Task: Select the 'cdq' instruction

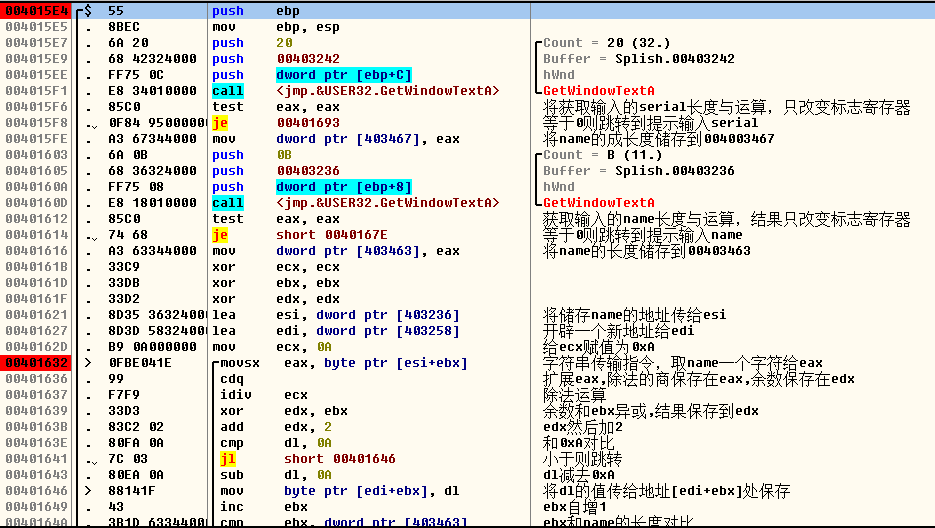Action: point(232,379)
